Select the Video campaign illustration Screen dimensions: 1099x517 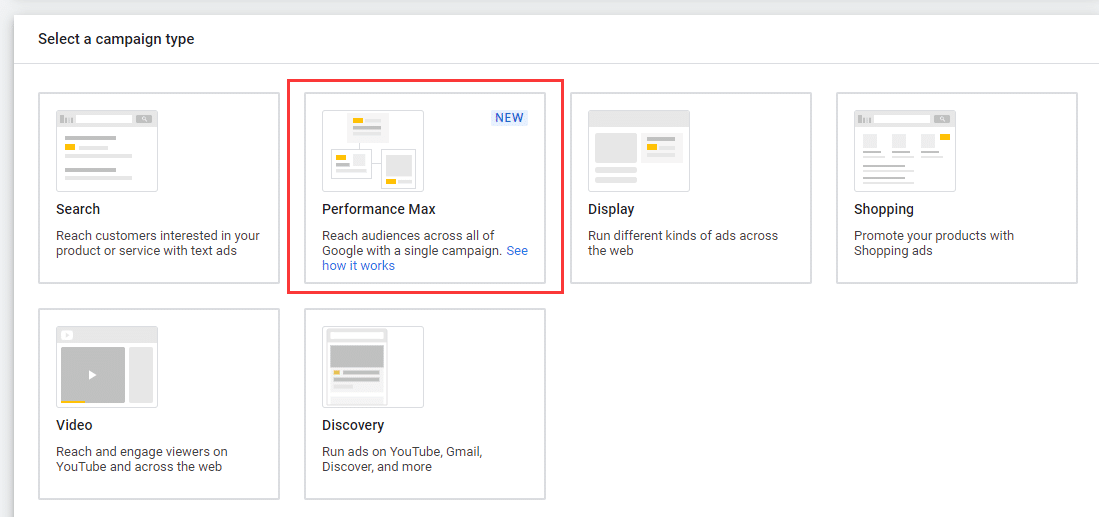(107, 366)
